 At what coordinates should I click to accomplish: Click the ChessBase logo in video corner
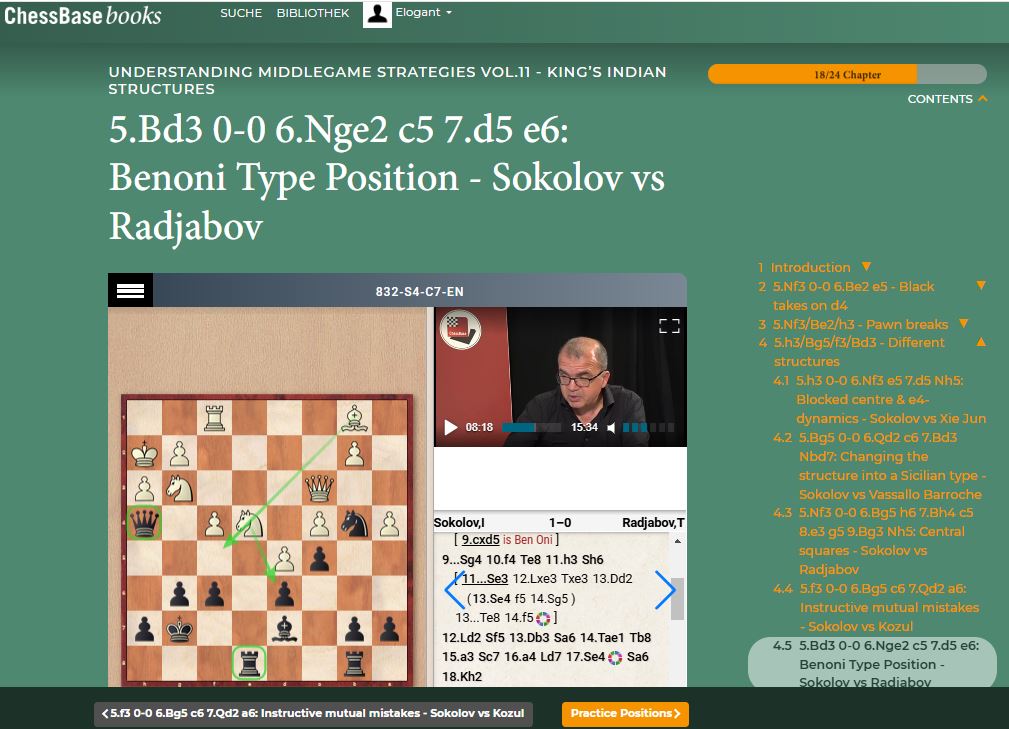point(460,331)
